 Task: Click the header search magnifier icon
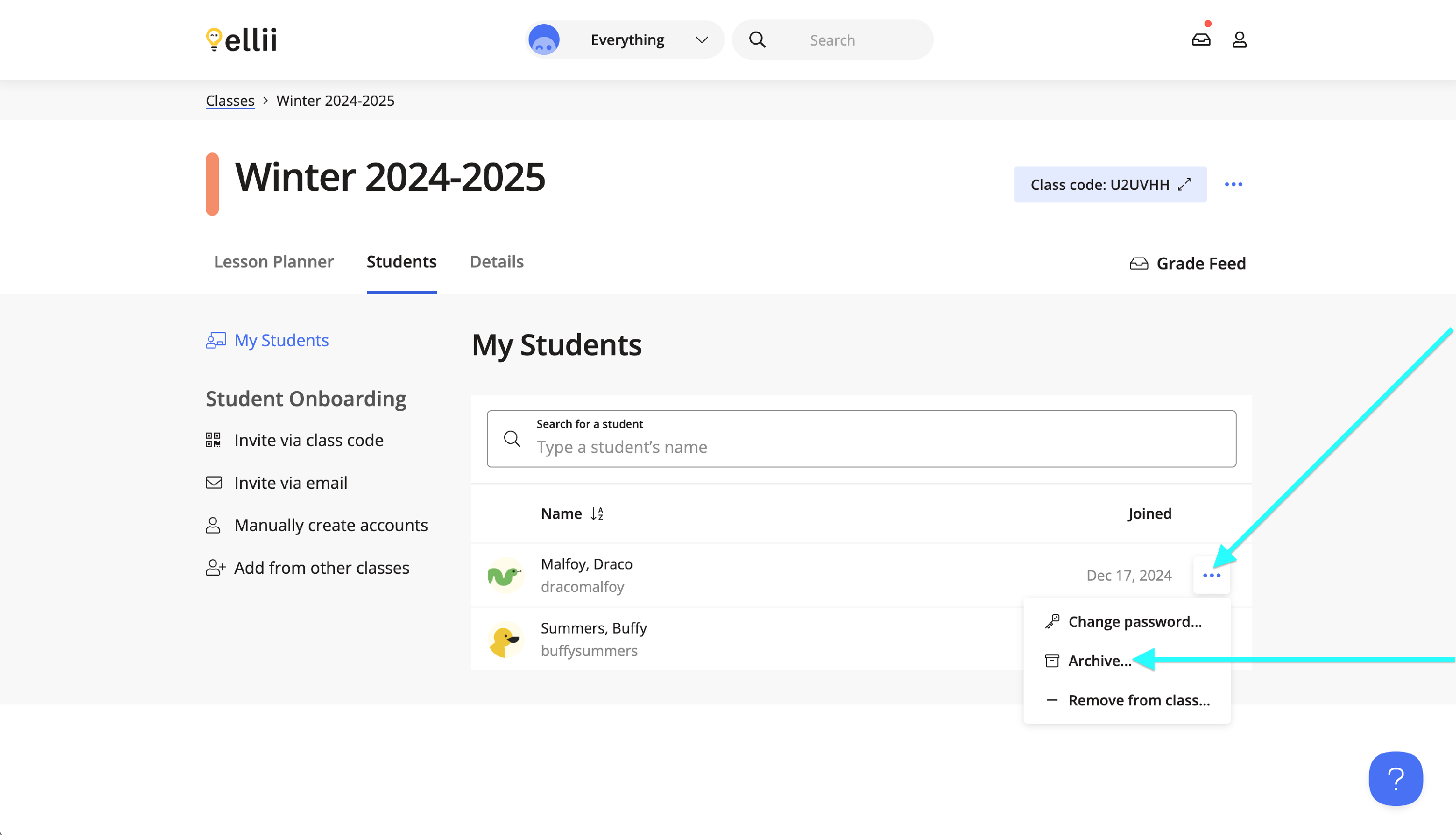pyautogui.click(x=757, y=40)
